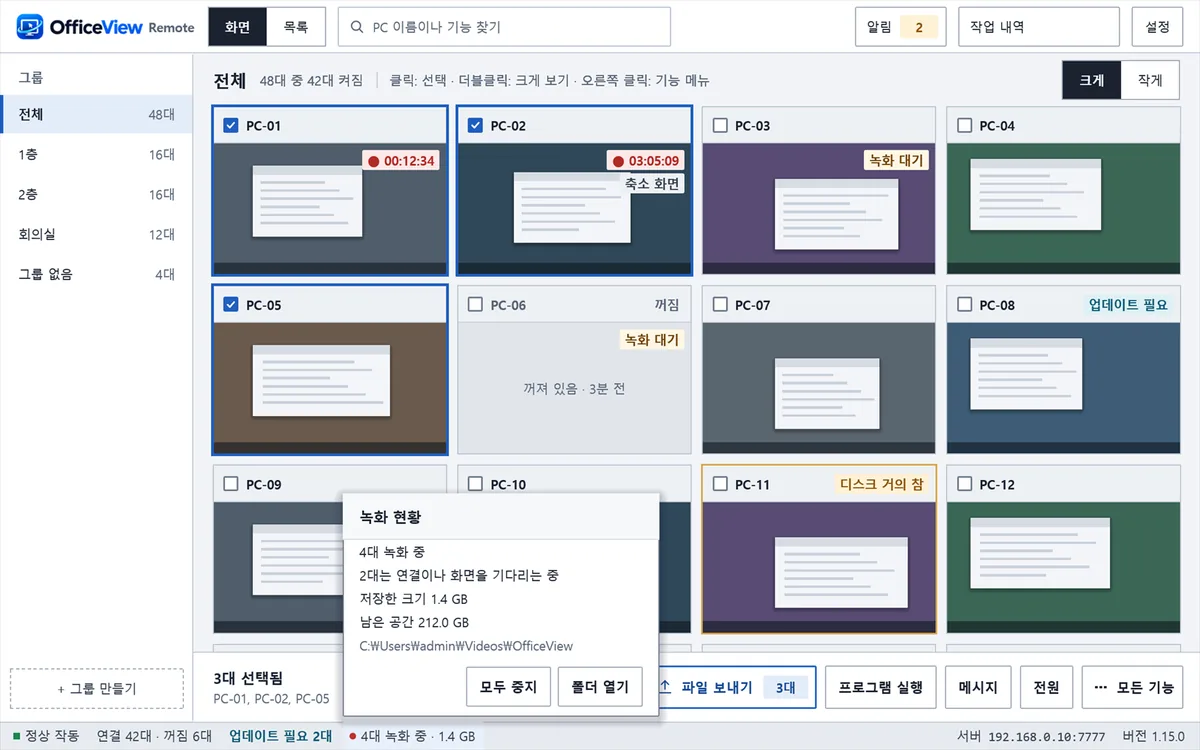Check the PC-09 checkbox

click(x=231, y=484)
